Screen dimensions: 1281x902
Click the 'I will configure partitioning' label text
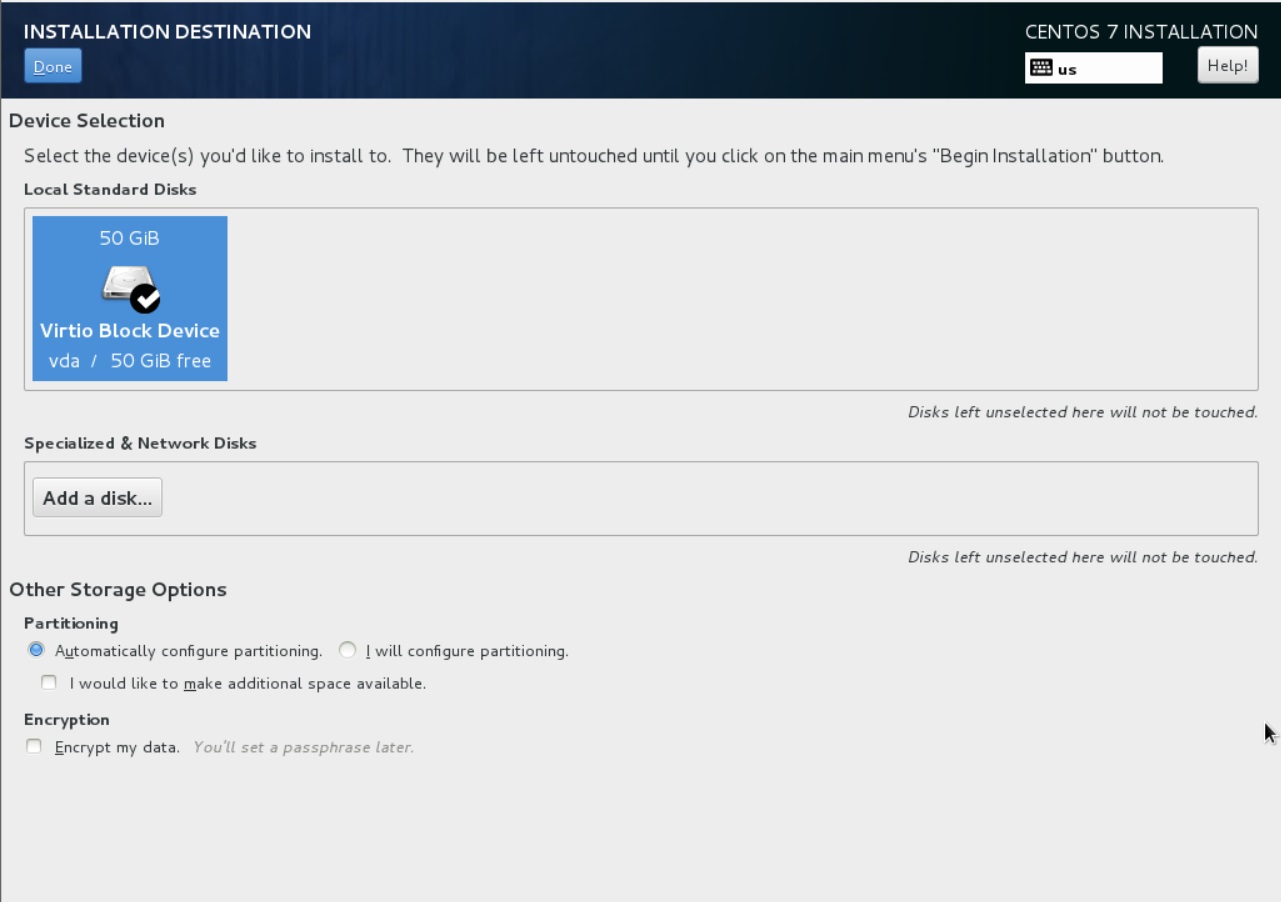point(466,651)
